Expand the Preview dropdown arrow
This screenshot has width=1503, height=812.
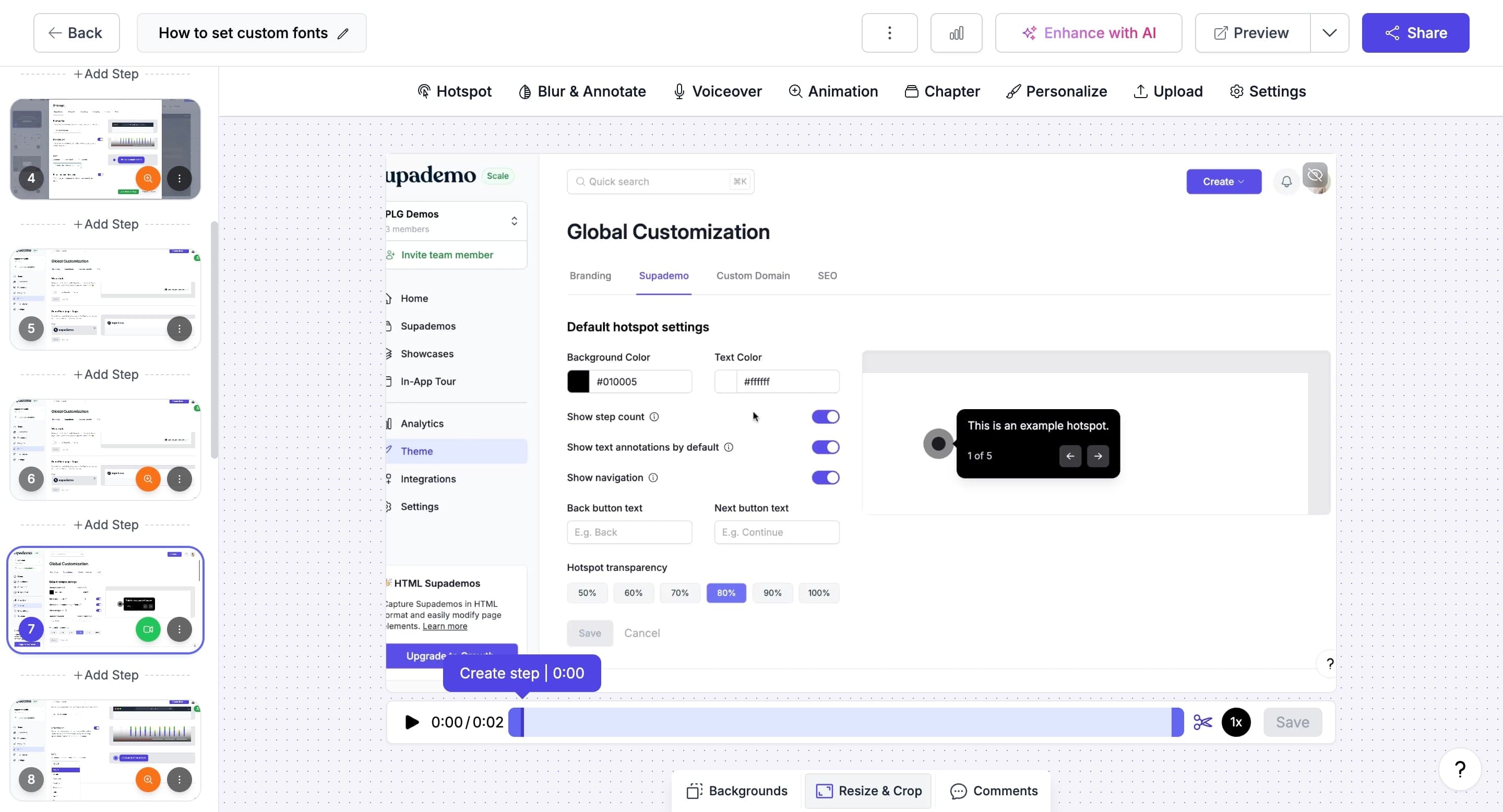1329,33
